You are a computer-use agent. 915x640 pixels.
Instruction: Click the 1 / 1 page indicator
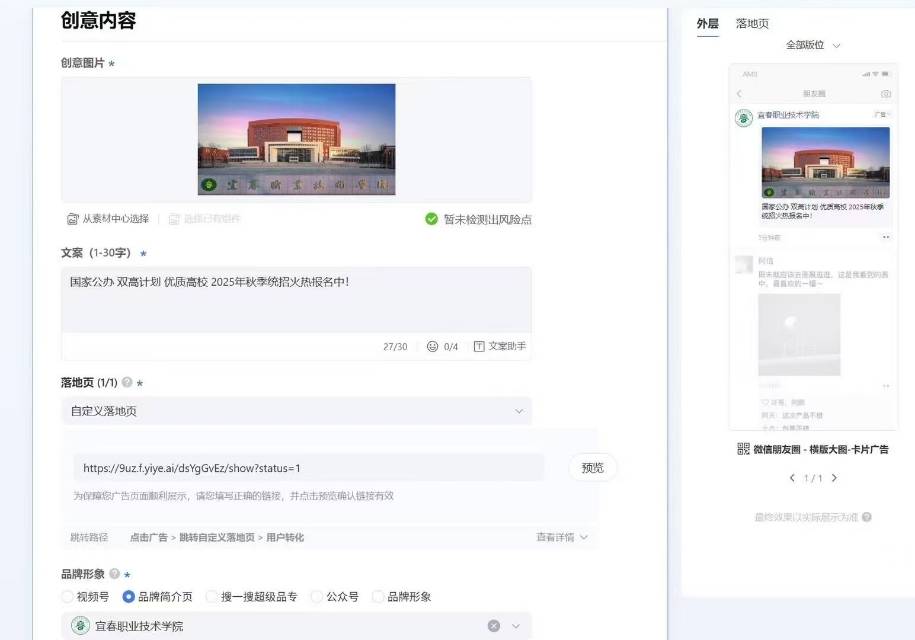point(813,478)
